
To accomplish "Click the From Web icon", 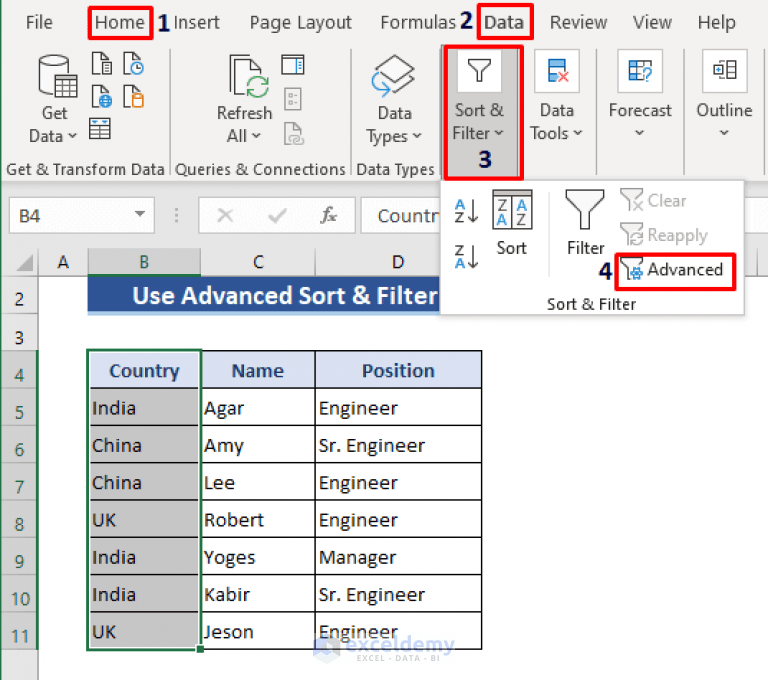I will [x=102, y=96].
